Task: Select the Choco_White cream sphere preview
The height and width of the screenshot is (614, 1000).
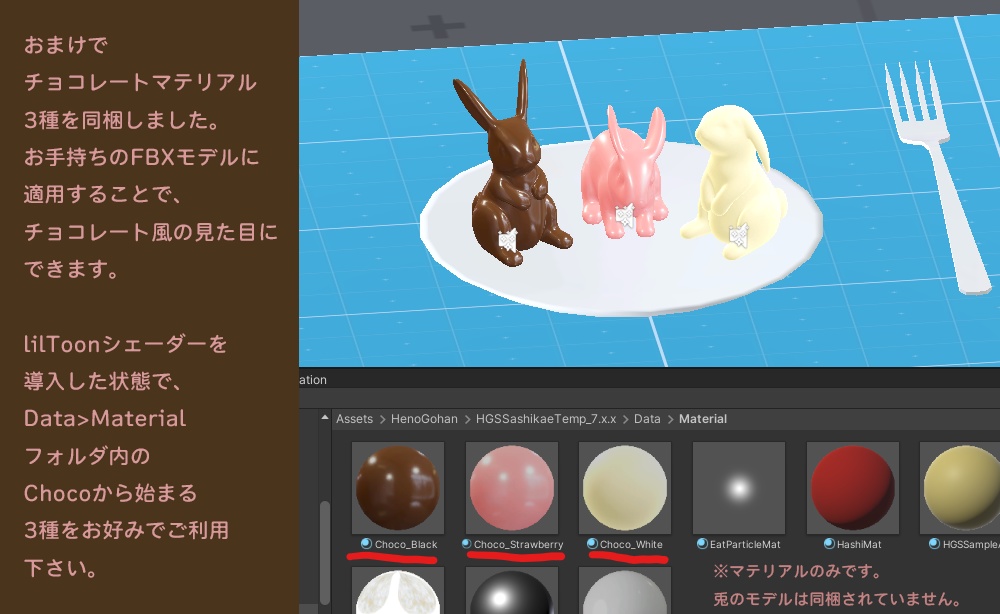Action: (x=624, y=488)
